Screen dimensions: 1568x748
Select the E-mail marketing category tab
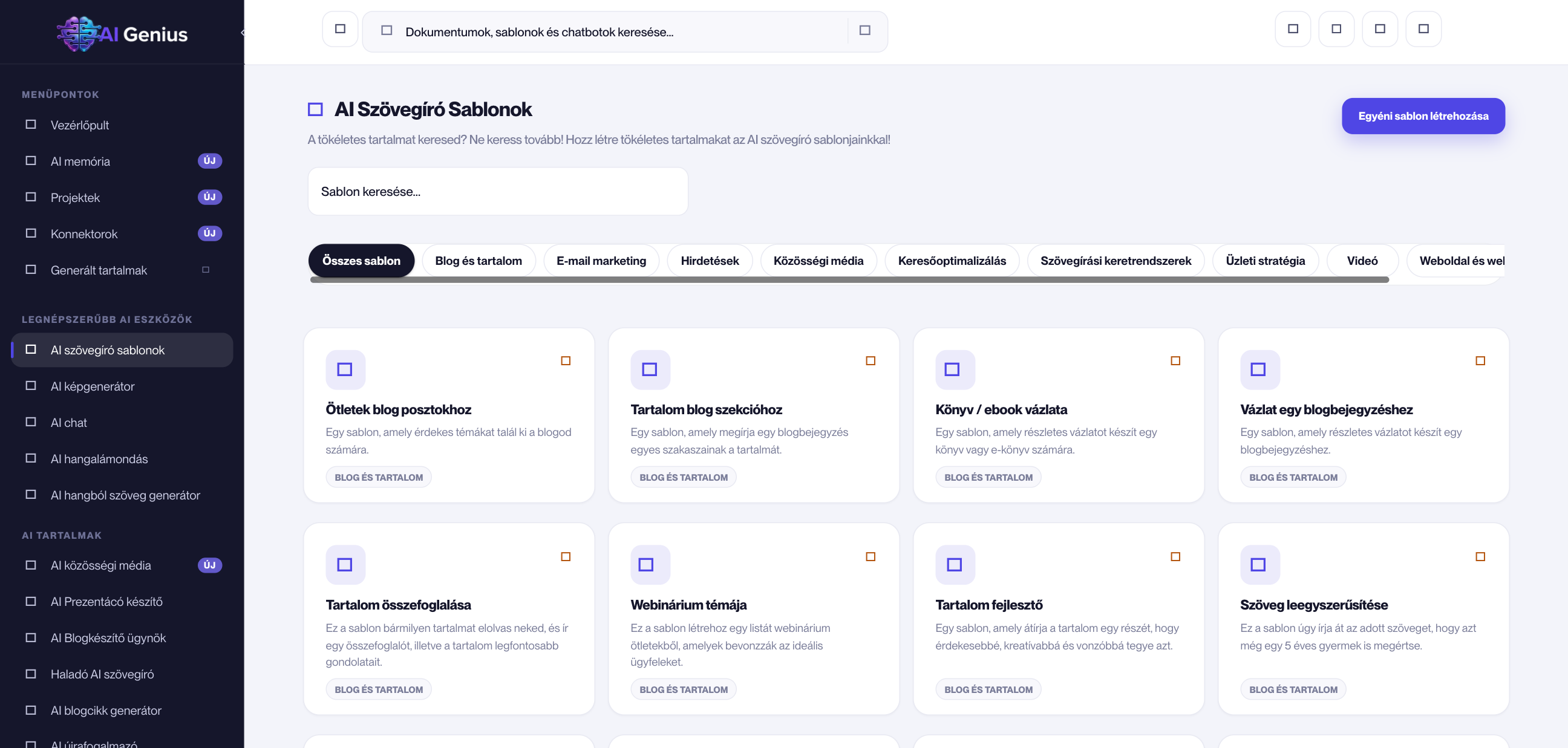[x=601, y=261]
